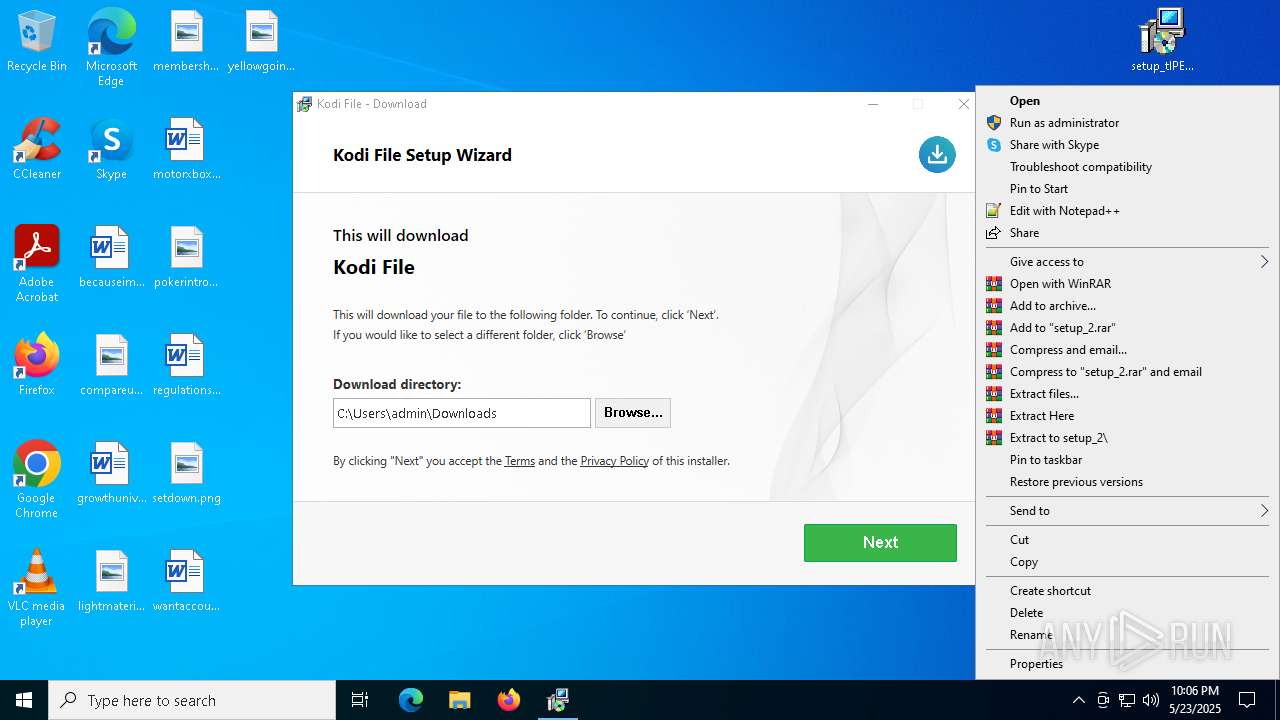1280x720 pixels.
Task: Expand the Send to submenu
Action: [x=1127, y=511]
